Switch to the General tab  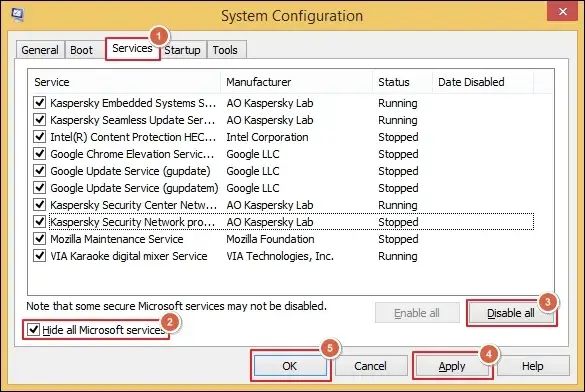tap(40, 50)
